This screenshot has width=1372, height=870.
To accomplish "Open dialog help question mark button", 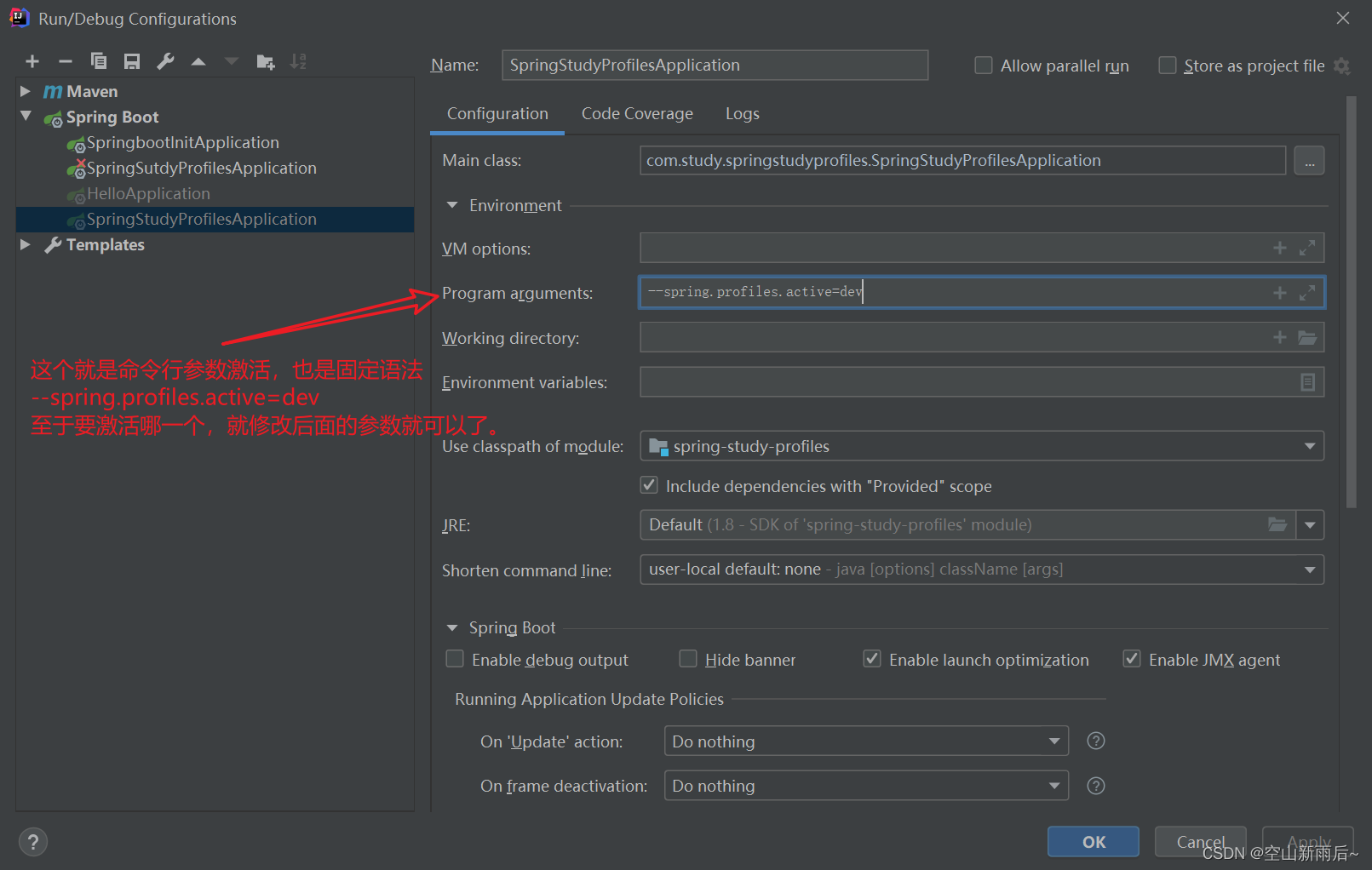I will tap(33, 842).
